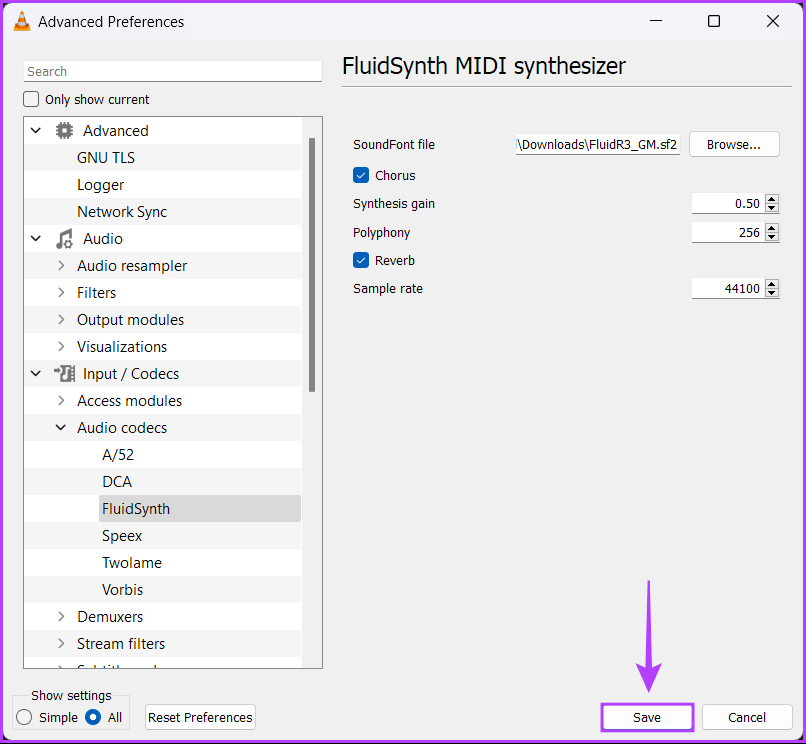Maximize the Advanced Preferences window
Image resolution: width=806 pixels, height=744 pixels.
click(x=713, y=21)
